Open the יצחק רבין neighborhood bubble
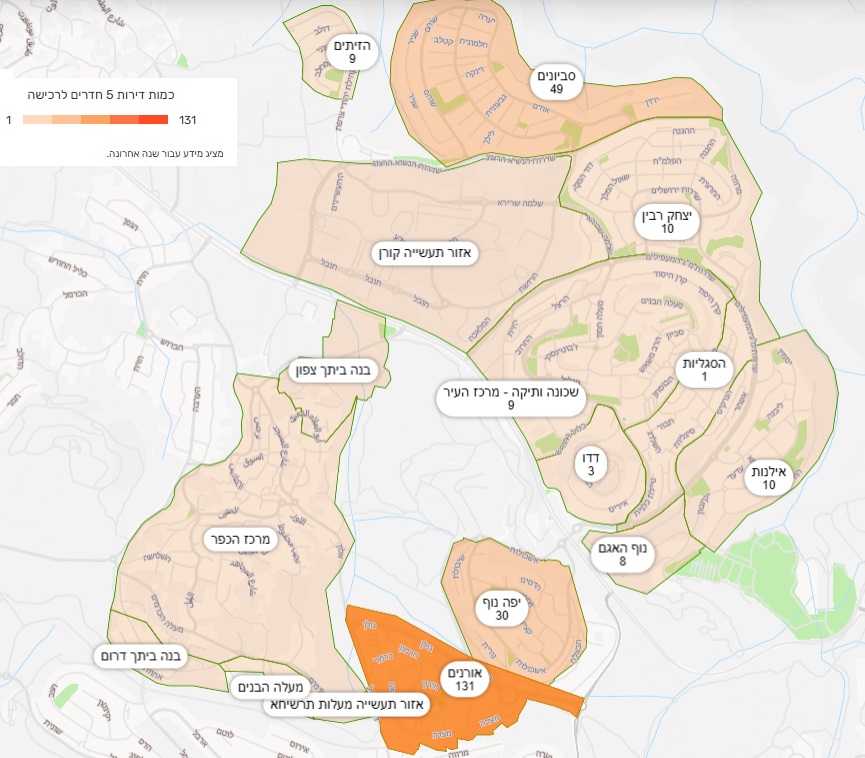 point(667,222)
